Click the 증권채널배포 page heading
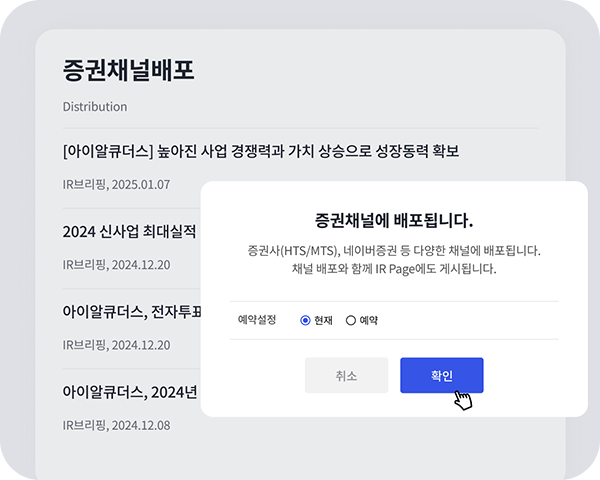 click(x=129, y=70)
